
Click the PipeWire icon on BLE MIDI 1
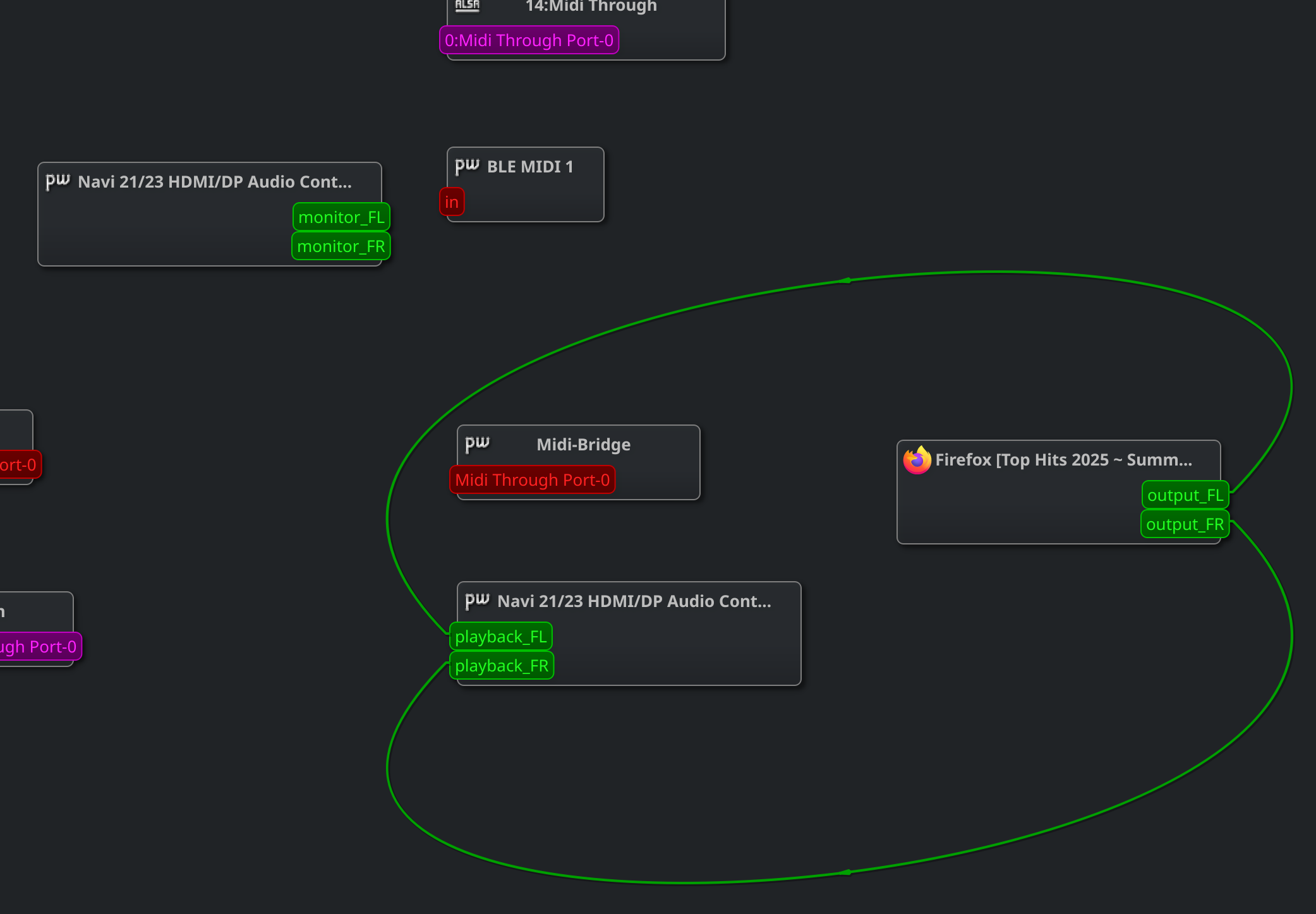pos(468,166)
